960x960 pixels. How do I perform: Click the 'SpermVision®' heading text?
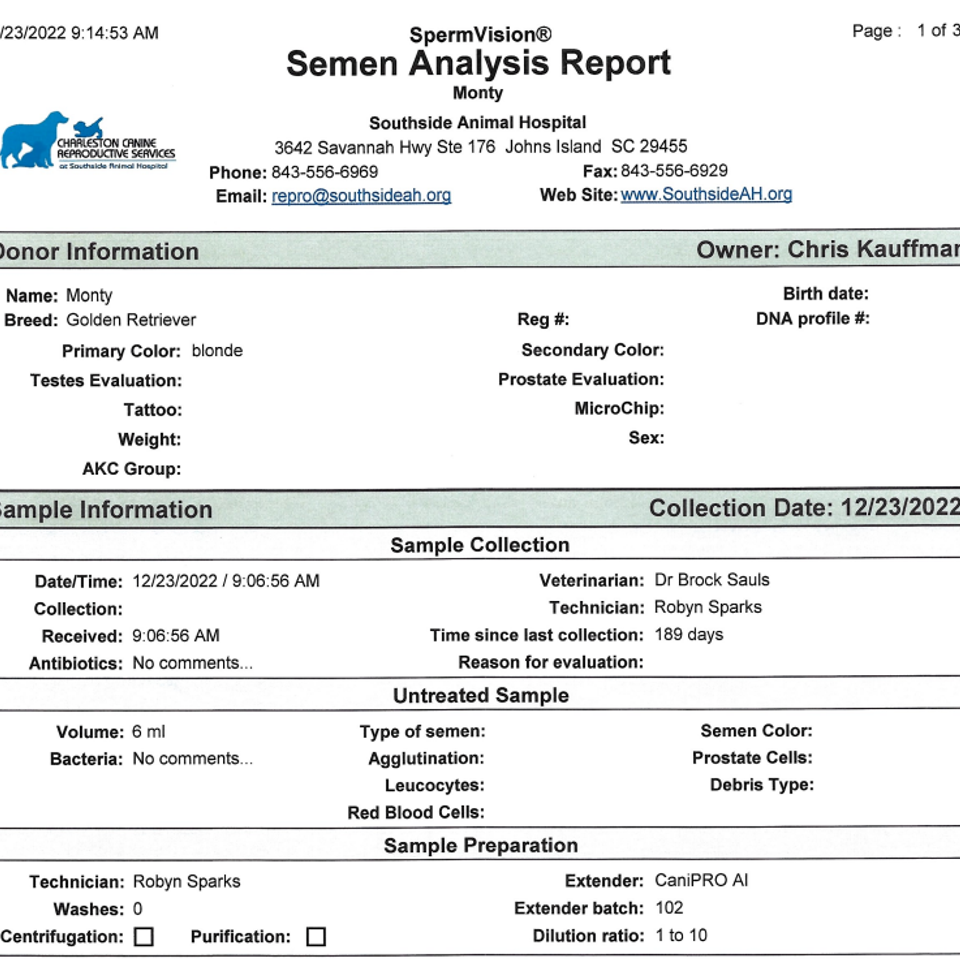(480, 34)
